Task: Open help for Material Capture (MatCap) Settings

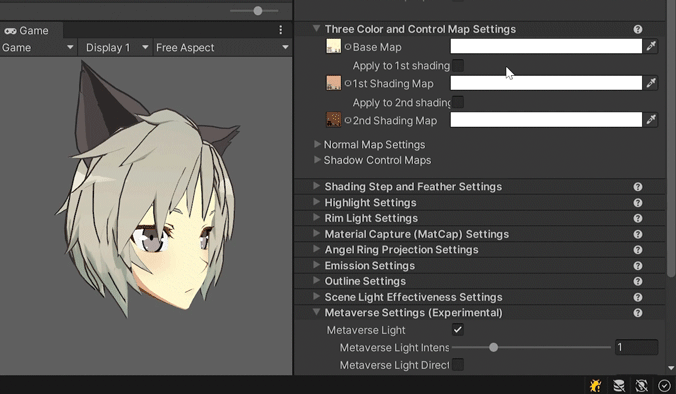Action: click(x=638, y=234)
